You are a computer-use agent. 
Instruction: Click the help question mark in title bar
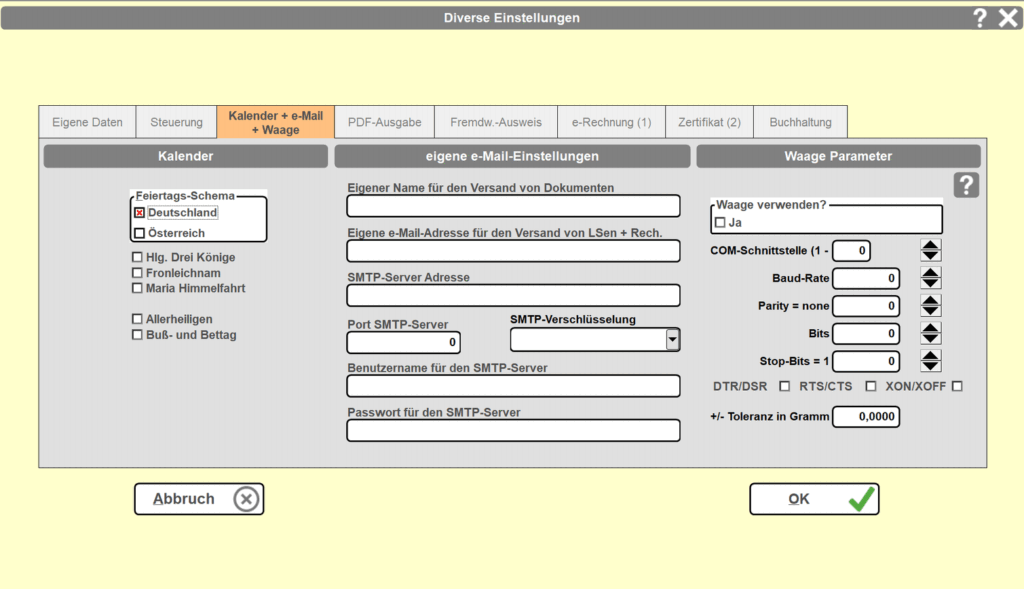980,17
